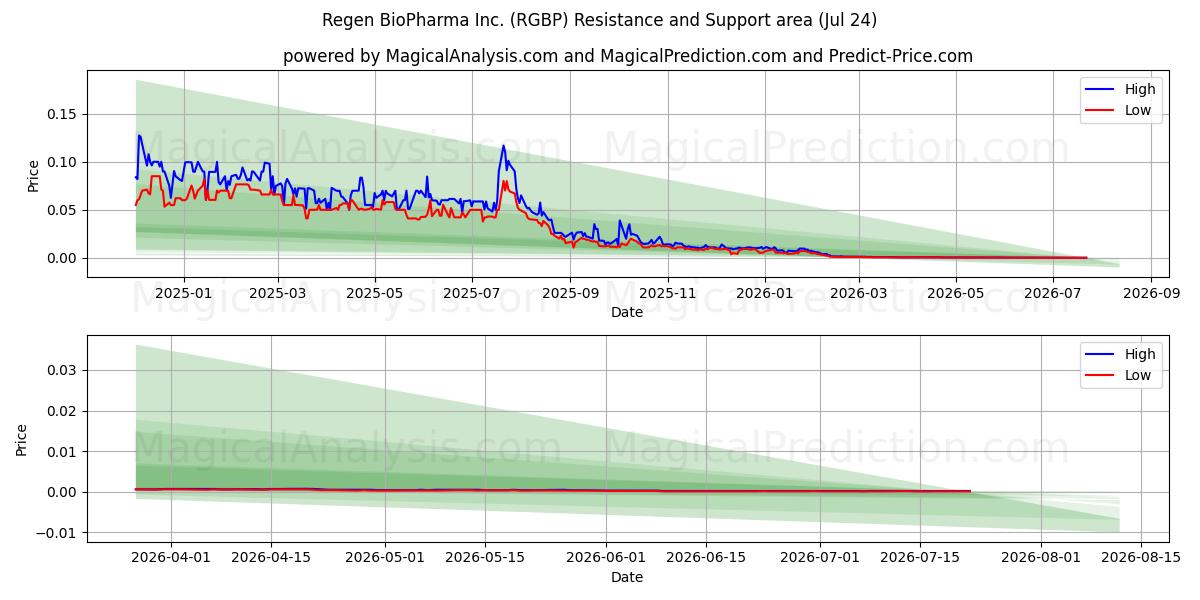Click the '2026-08-01' date tick on bottom chart

pyautogui.click(x=1042, y=558)
